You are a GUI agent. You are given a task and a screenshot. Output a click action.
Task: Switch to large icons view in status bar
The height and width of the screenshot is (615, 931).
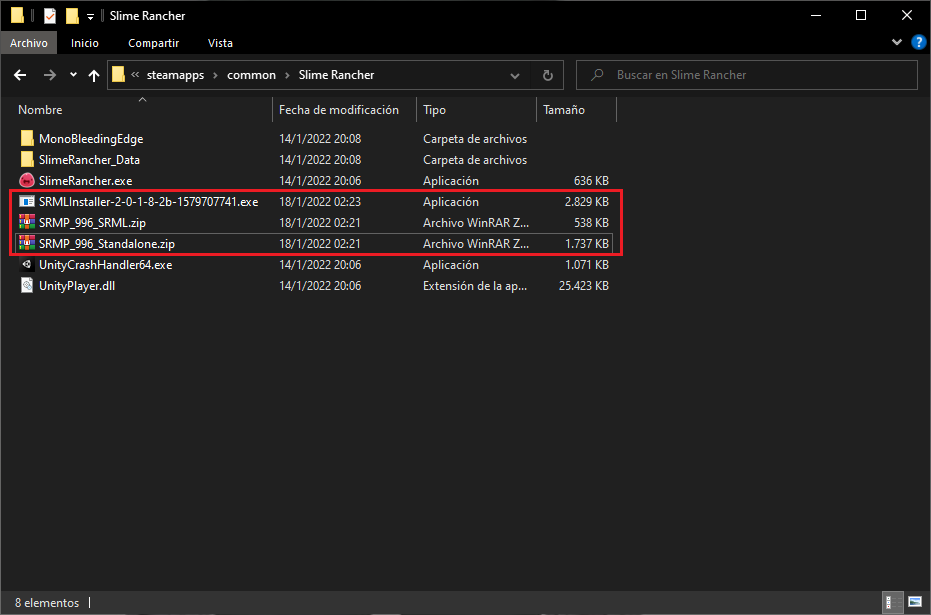915,602
